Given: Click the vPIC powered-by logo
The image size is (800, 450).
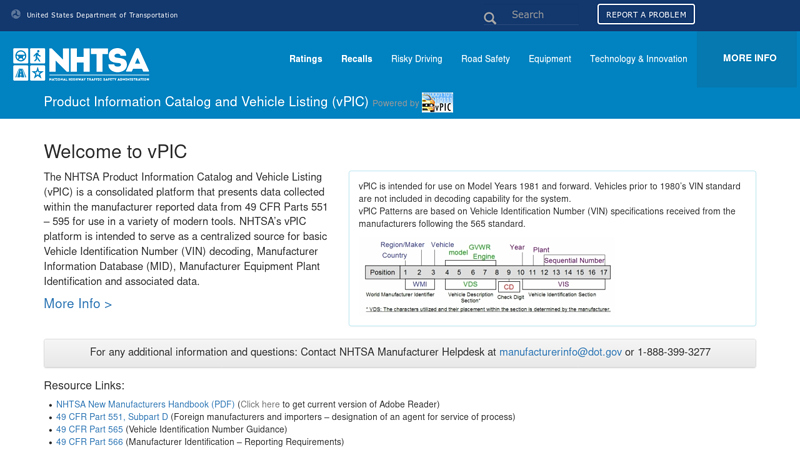Looking at the screenshot, I should 437,103.
